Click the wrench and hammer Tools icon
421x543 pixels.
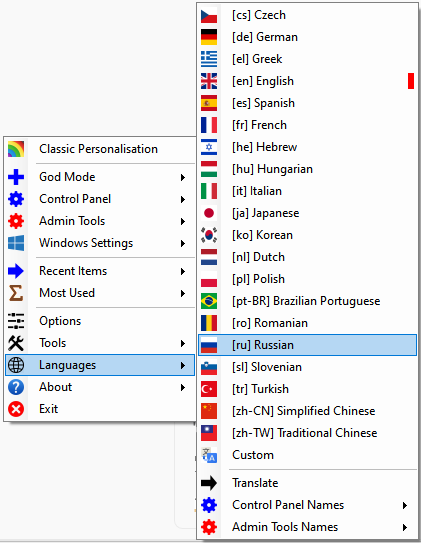coord(16,343)
